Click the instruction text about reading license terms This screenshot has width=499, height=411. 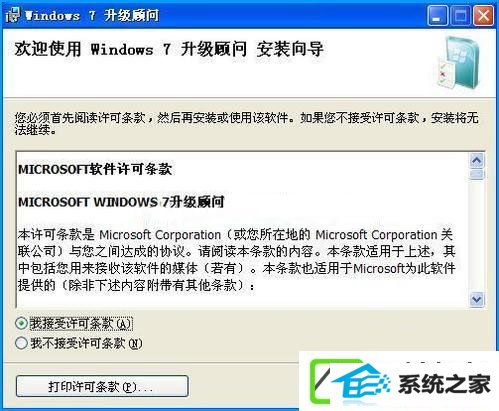[x=246, y=123]
